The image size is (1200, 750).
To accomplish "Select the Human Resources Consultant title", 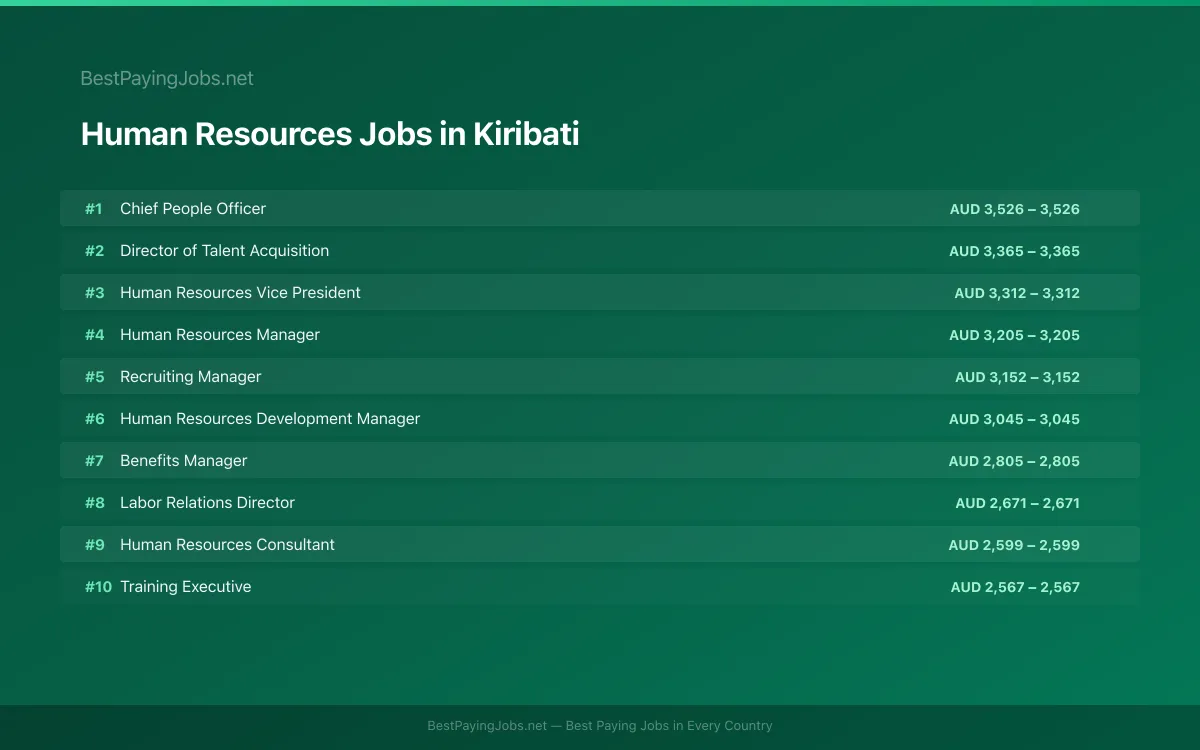I will coord(227,545).
